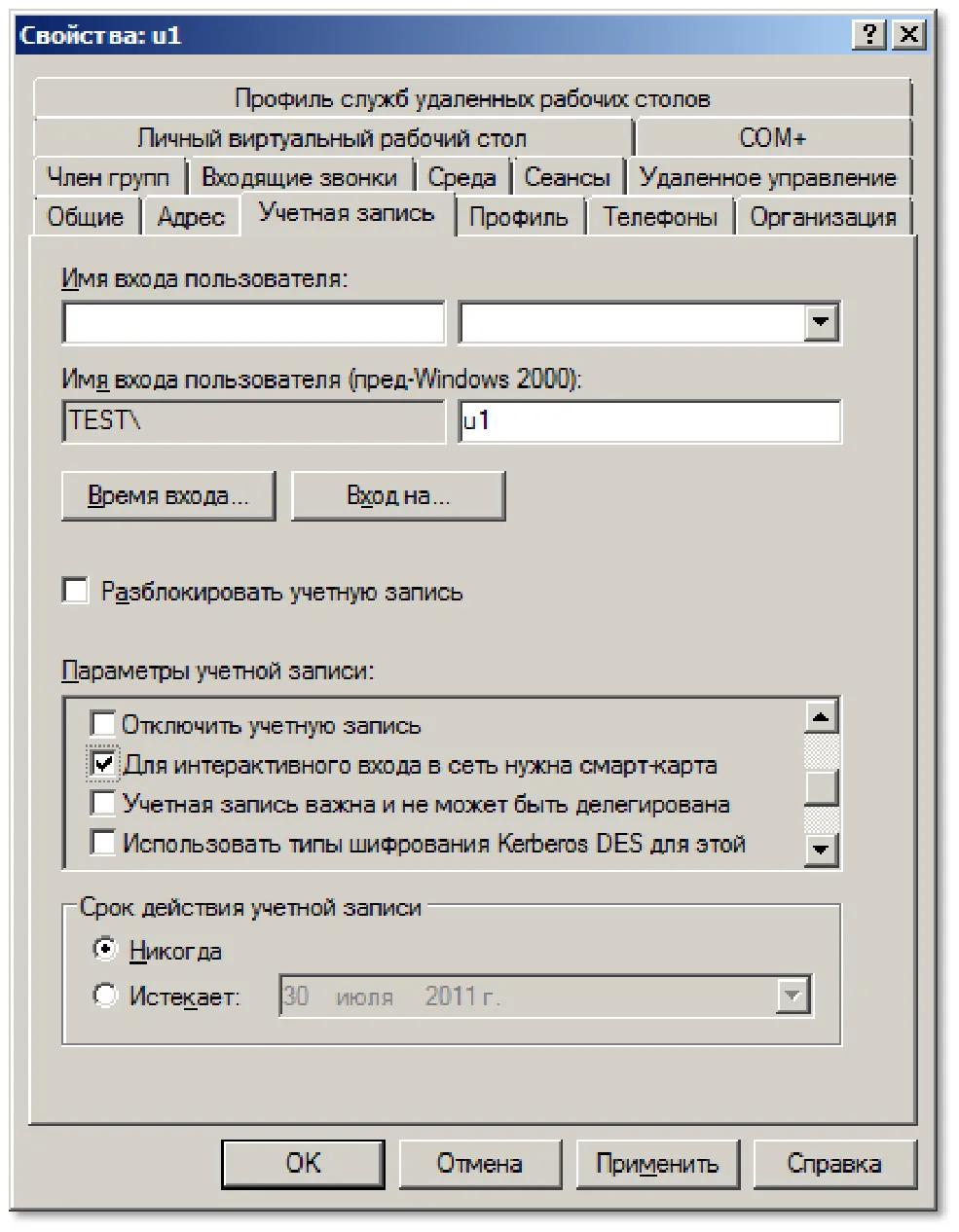The image size is (959, 1232).
Task: Click the day value 30 in date field
Action: point(296,996)
